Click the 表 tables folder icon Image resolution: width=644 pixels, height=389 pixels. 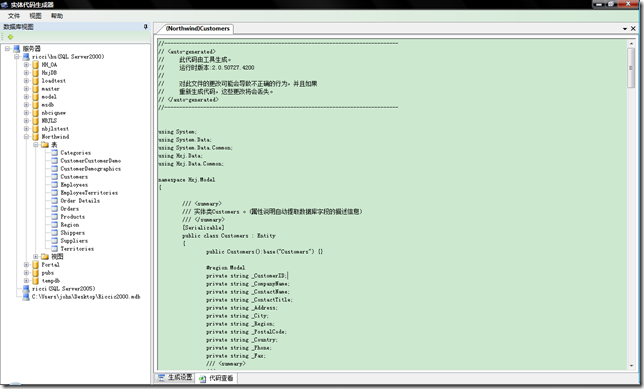(45, 145)
